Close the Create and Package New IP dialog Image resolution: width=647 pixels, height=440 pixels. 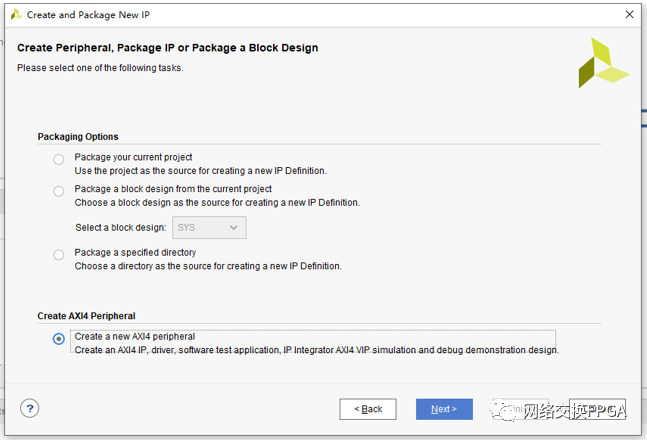(628, 15)
